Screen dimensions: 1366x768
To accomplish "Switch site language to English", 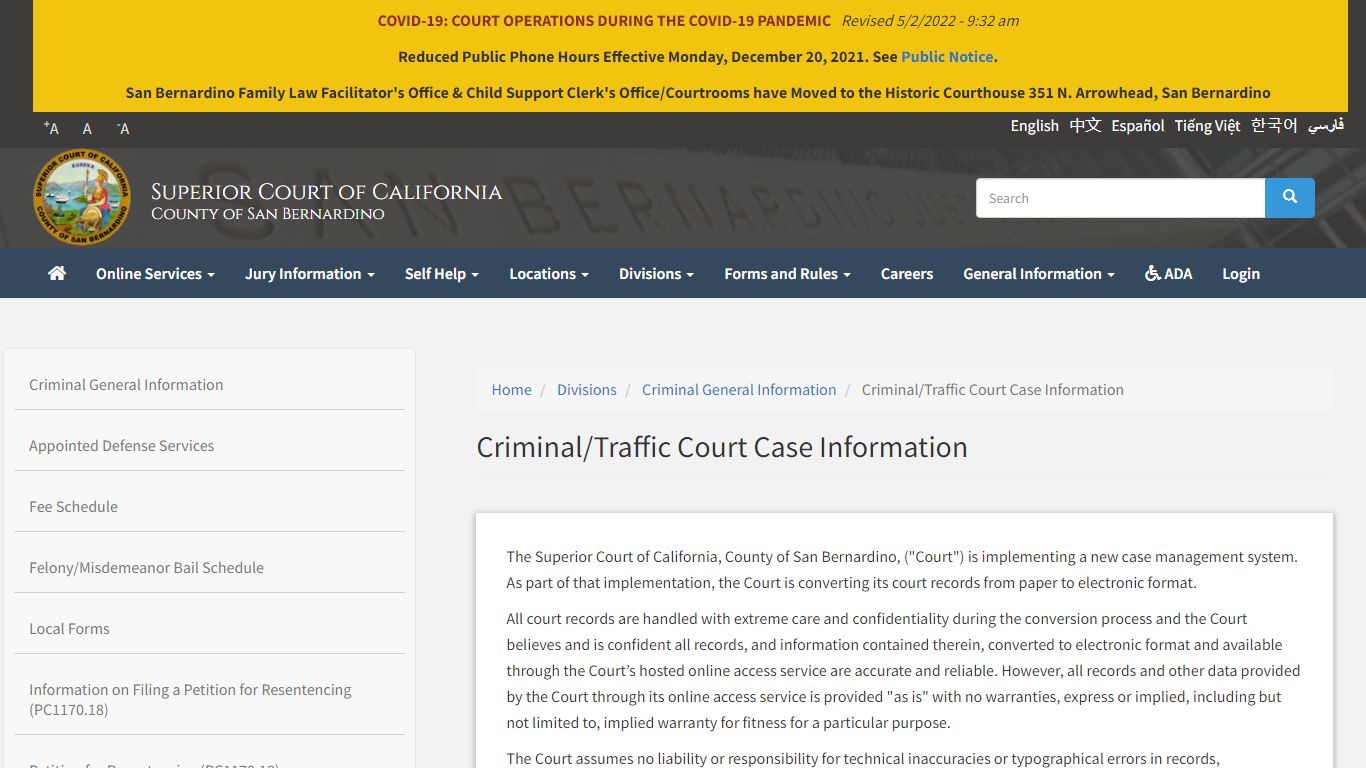I will click(1034, 125).
